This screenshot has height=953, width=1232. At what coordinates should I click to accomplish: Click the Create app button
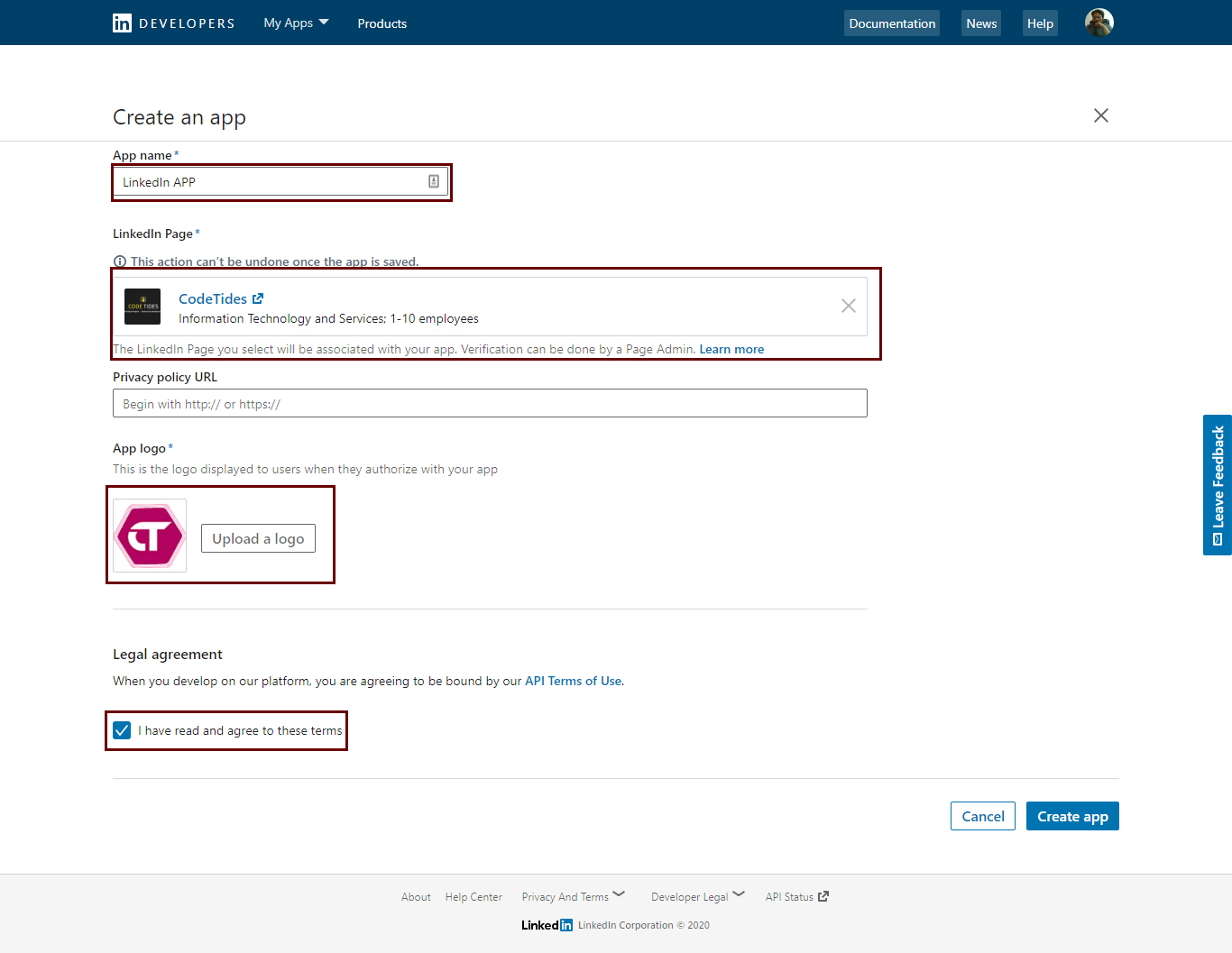(1072, 816)
